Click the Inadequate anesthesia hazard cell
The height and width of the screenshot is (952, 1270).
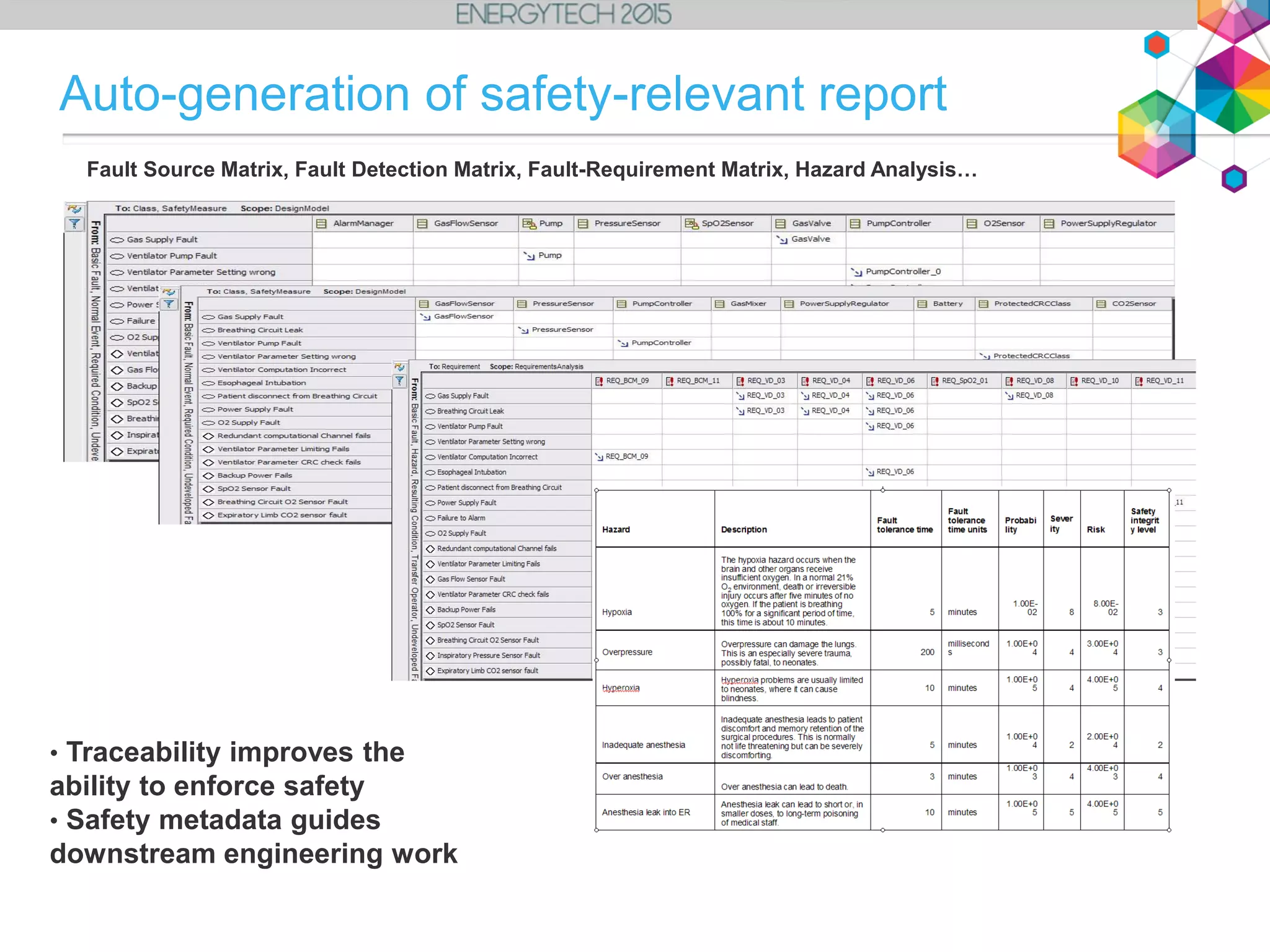[655, 735]
